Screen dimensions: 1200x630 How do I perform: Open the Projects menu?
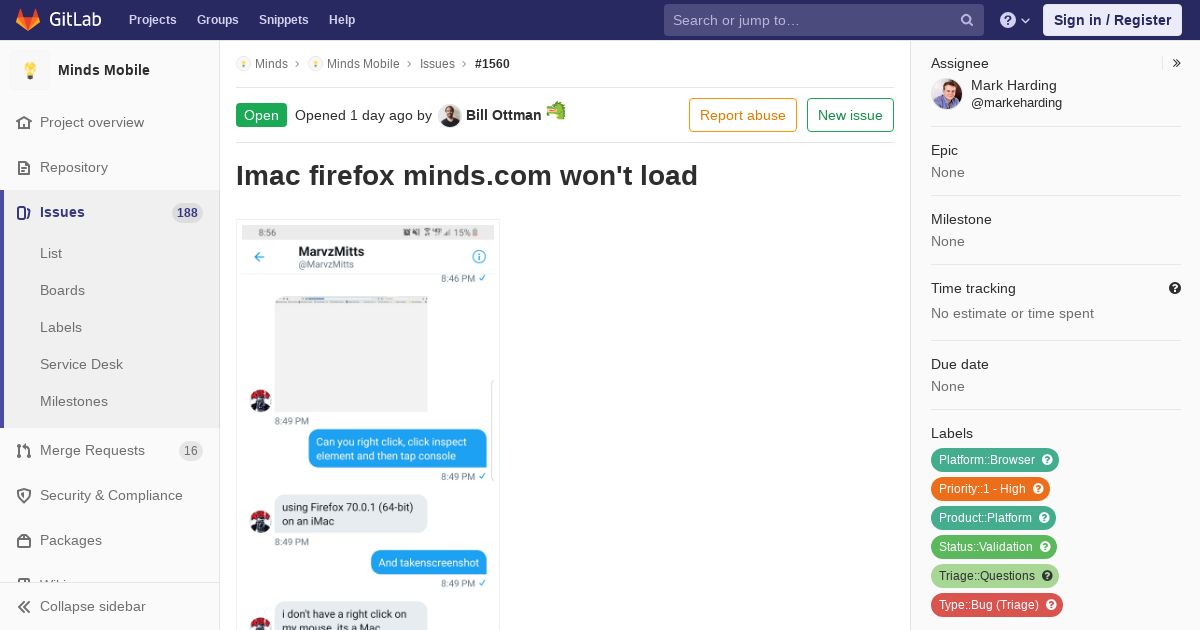[x=152, y=20]
